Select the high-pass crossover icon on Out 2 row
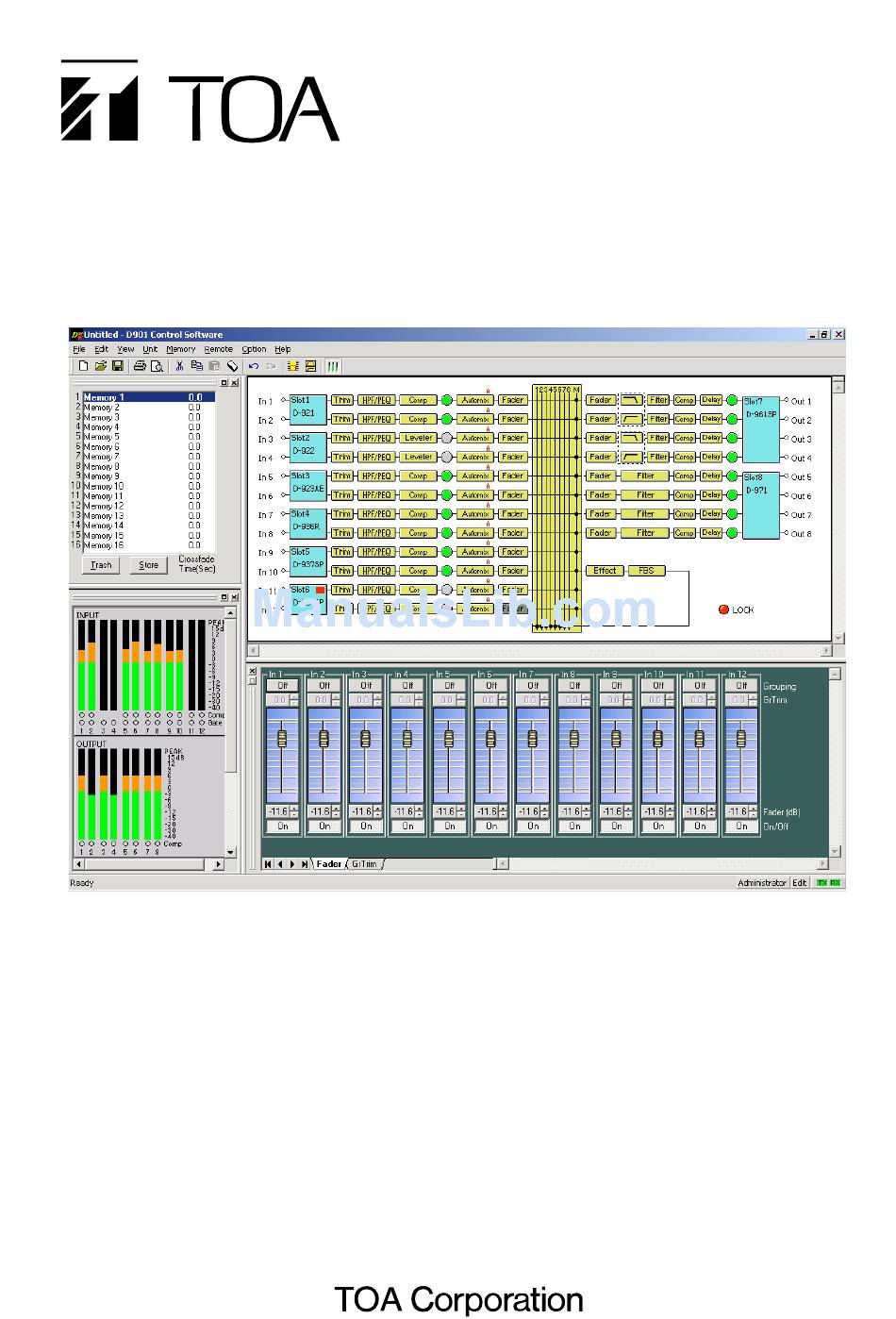Image resolution: width=896 pixels, height=1319 pixels. click(631, 419)
